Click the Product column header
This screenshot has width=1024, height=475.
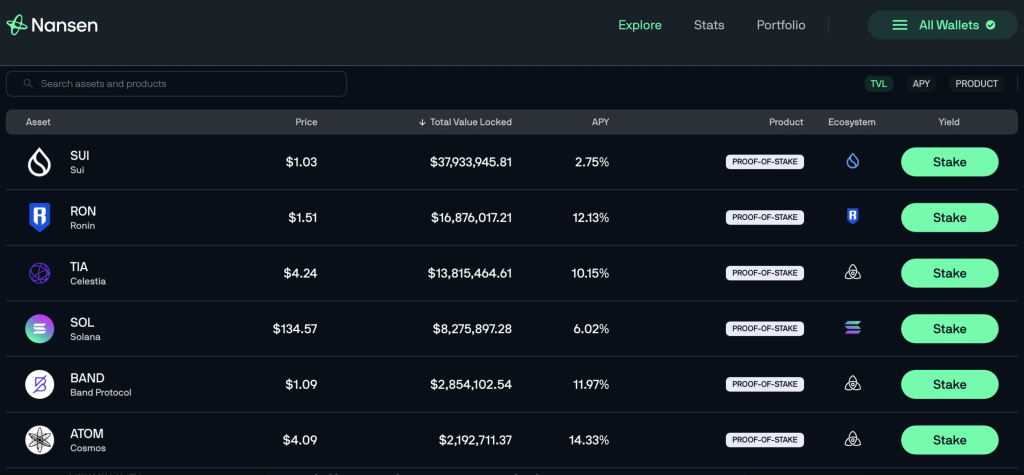point(786,122)
